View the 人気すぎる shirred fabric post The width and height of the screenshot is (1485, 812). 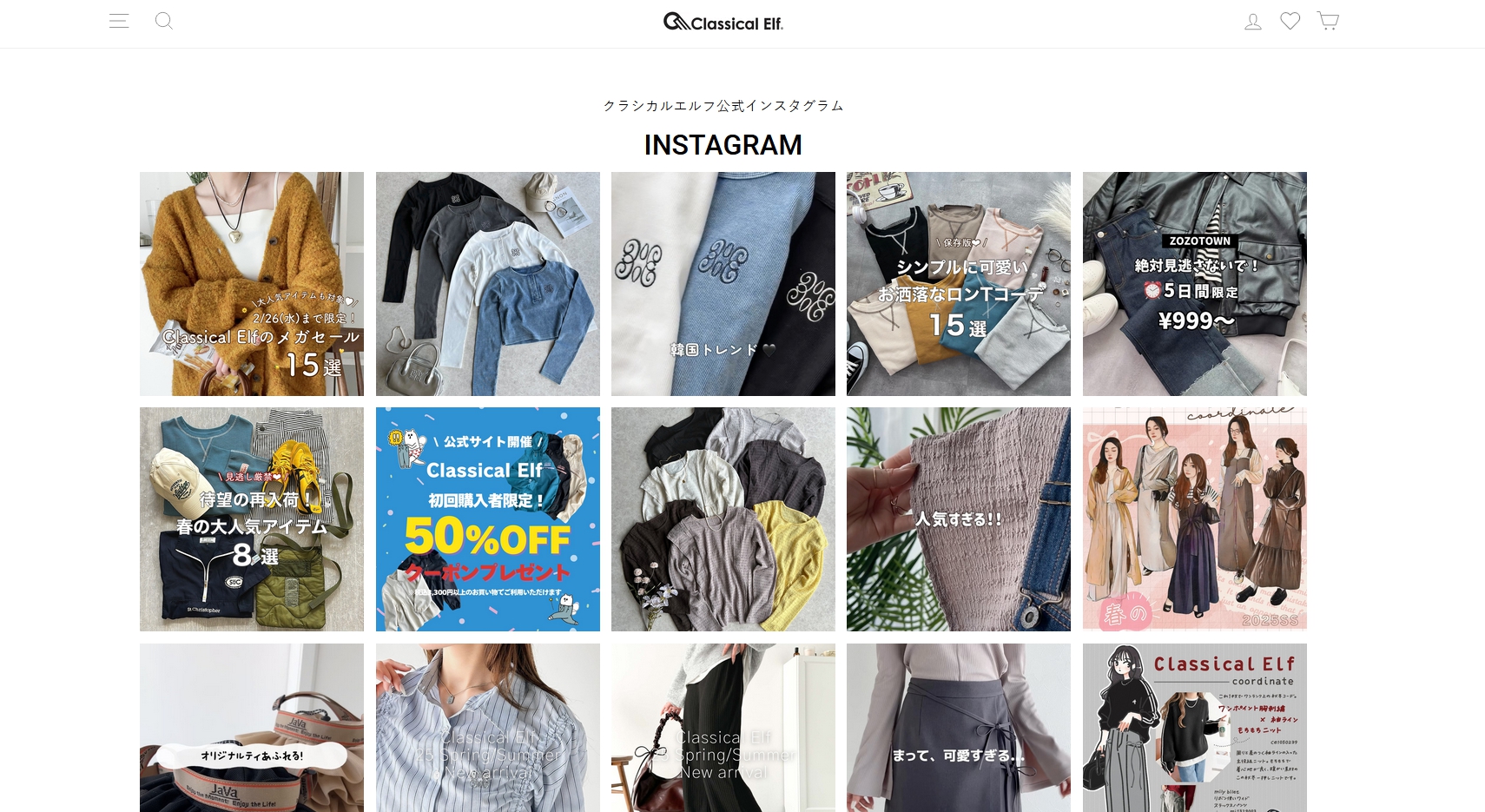959,519
